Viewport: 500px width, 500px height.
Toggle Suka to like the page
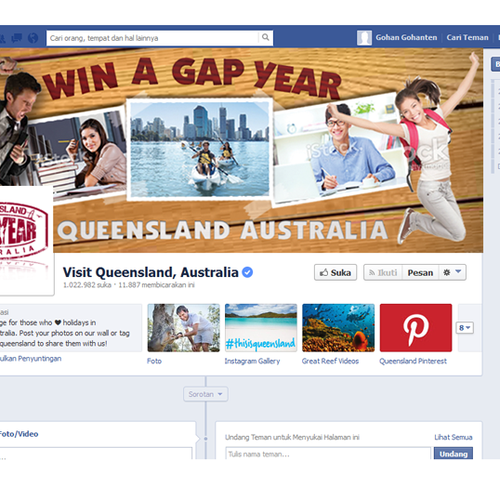(335, 273)
